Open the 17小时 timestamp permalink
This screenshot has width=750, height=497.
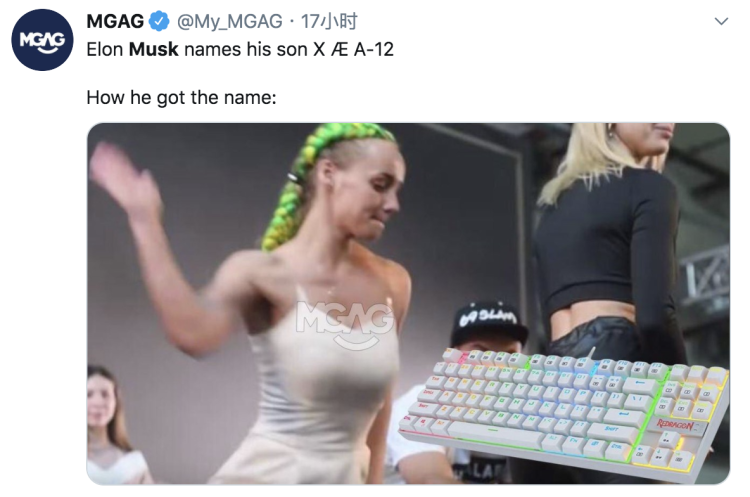pos(329,22)
